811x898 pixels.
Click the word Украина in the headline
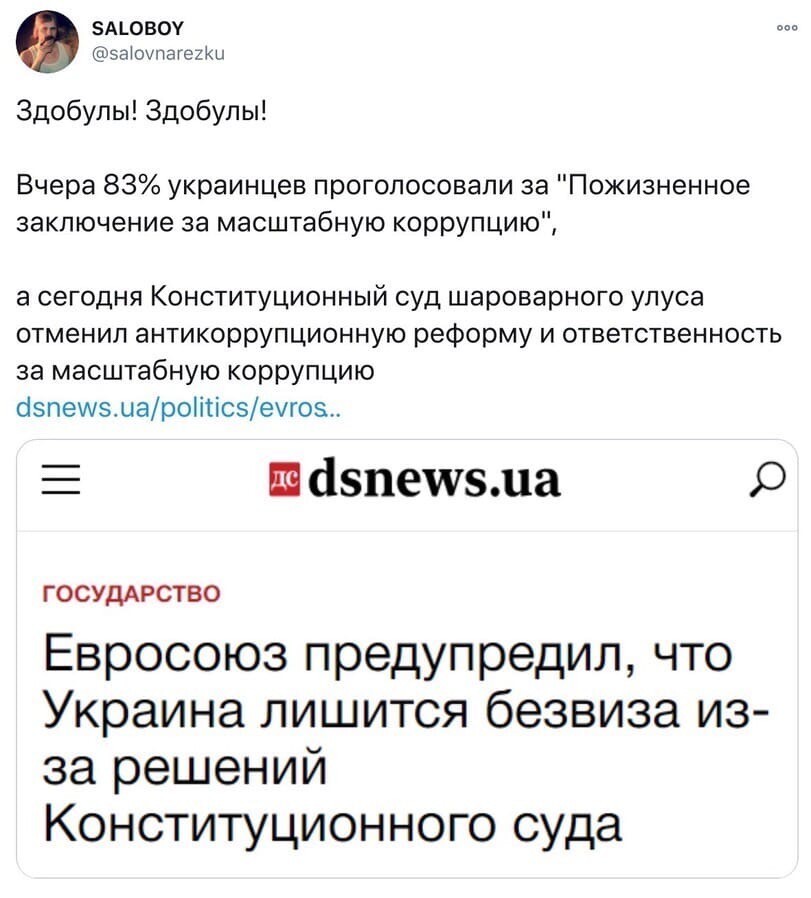point(143,711)
